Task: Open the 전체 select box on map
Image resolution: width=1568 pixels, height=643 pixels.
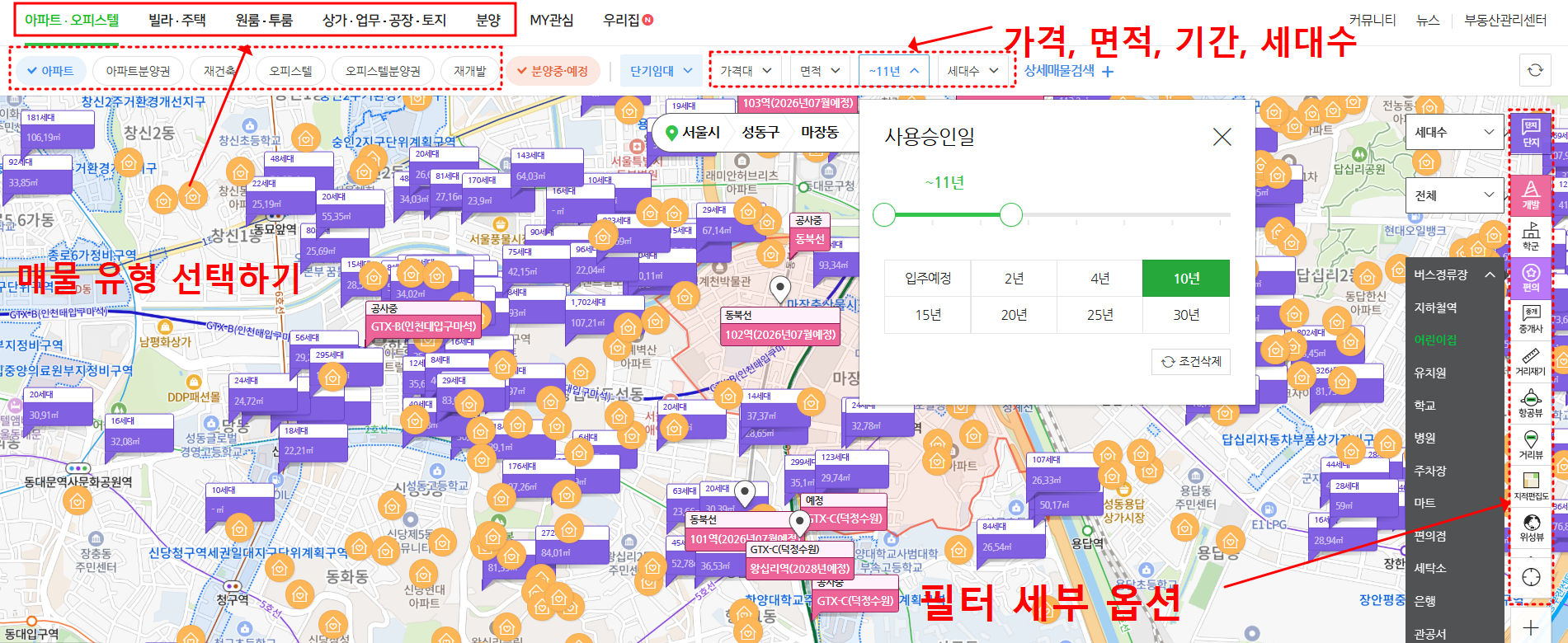Action: (1454, 195)
